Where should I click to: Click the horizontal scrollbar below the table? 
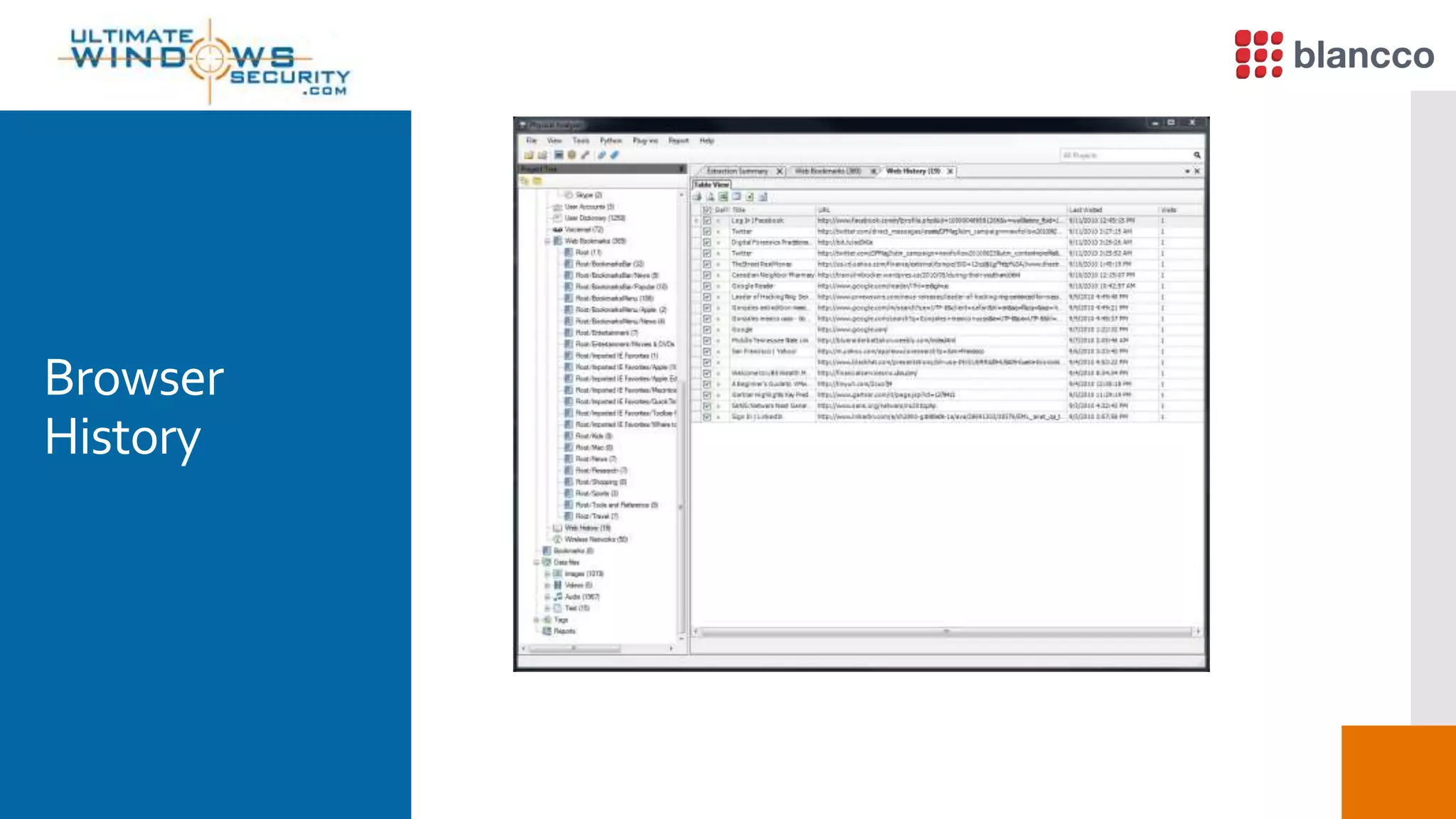click(x=946, y=631)
